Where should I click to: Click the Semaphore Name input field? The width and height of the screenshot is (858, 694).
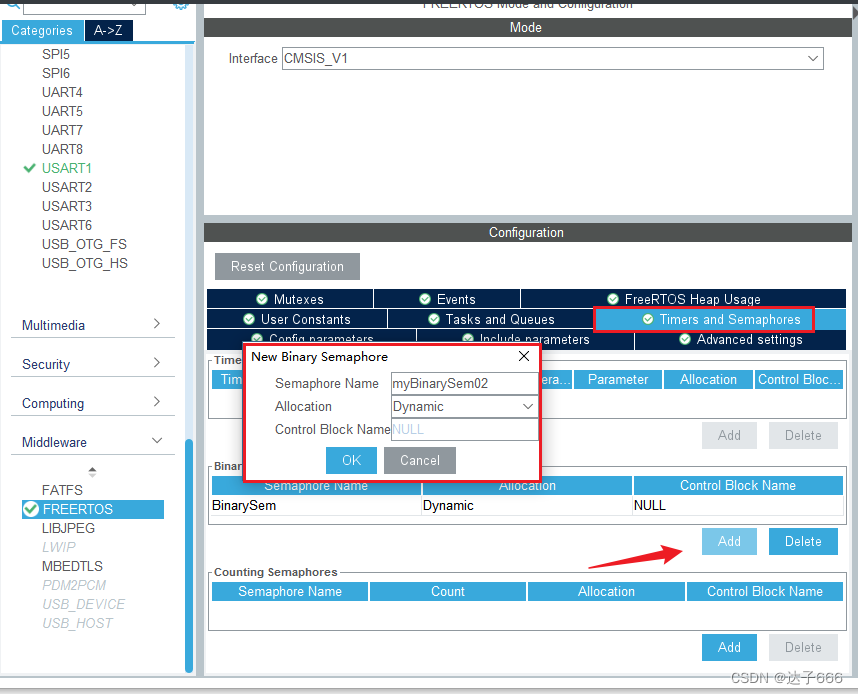tap(464, 384)
